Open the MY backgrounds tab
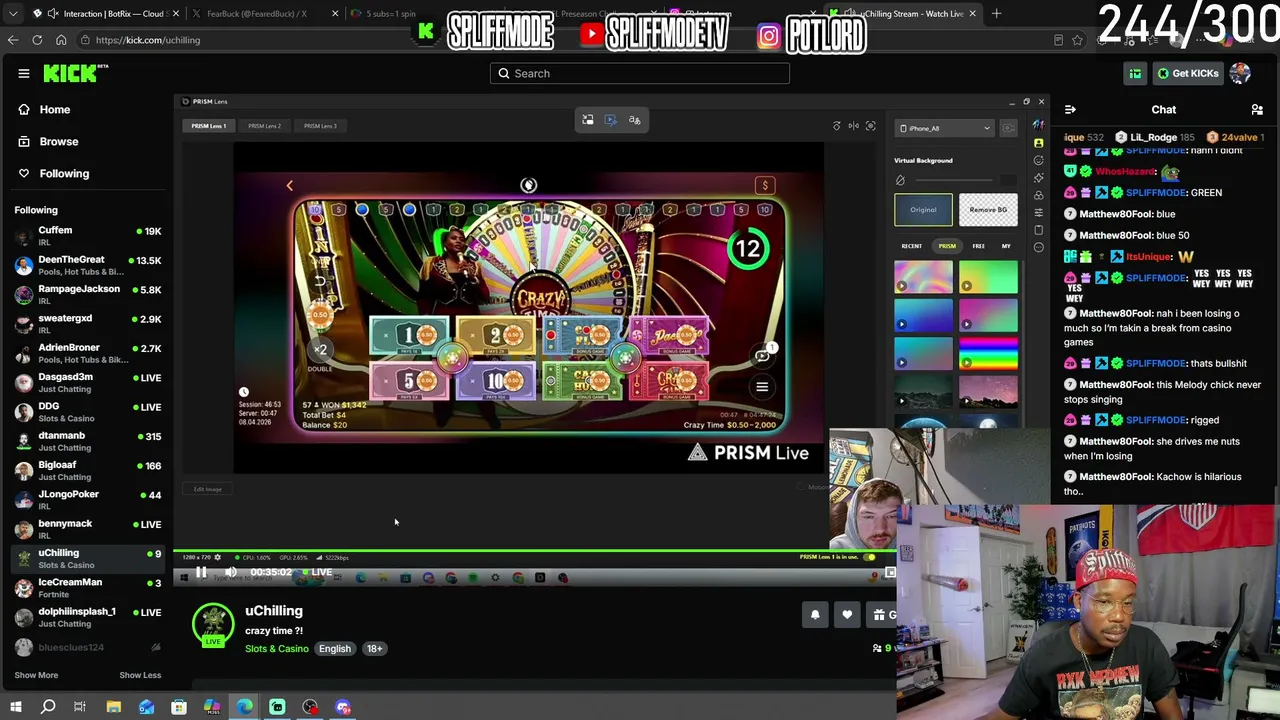Image resolution: width=1280 pixels, height=720 pixels. (x=1006, y=246)
